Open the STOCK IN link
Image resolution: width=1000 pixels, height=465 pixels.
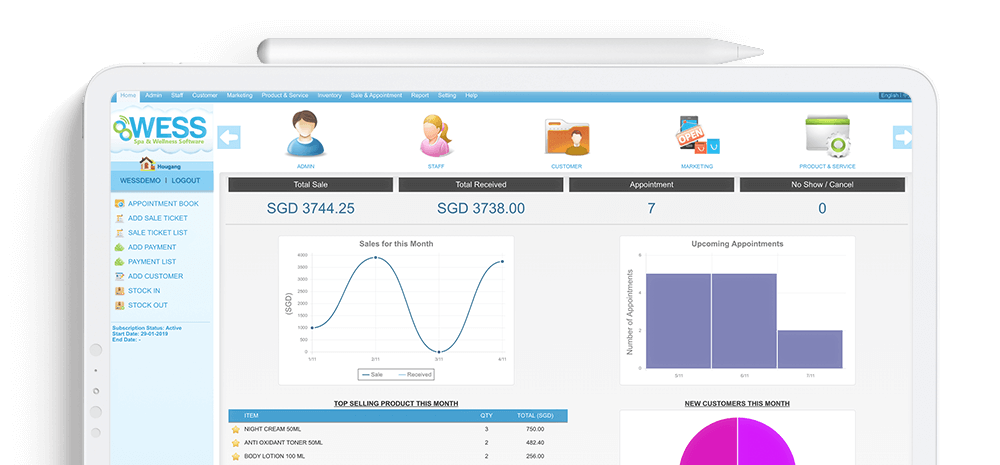pos(143,291)
